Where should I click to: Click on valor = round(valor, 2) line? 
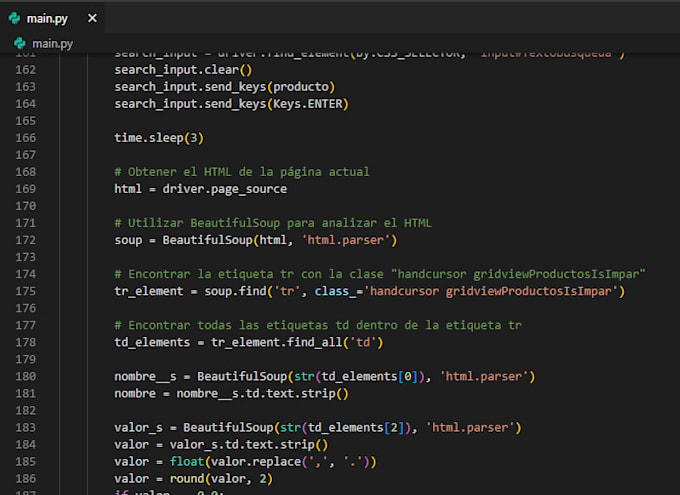click(193, 479)
